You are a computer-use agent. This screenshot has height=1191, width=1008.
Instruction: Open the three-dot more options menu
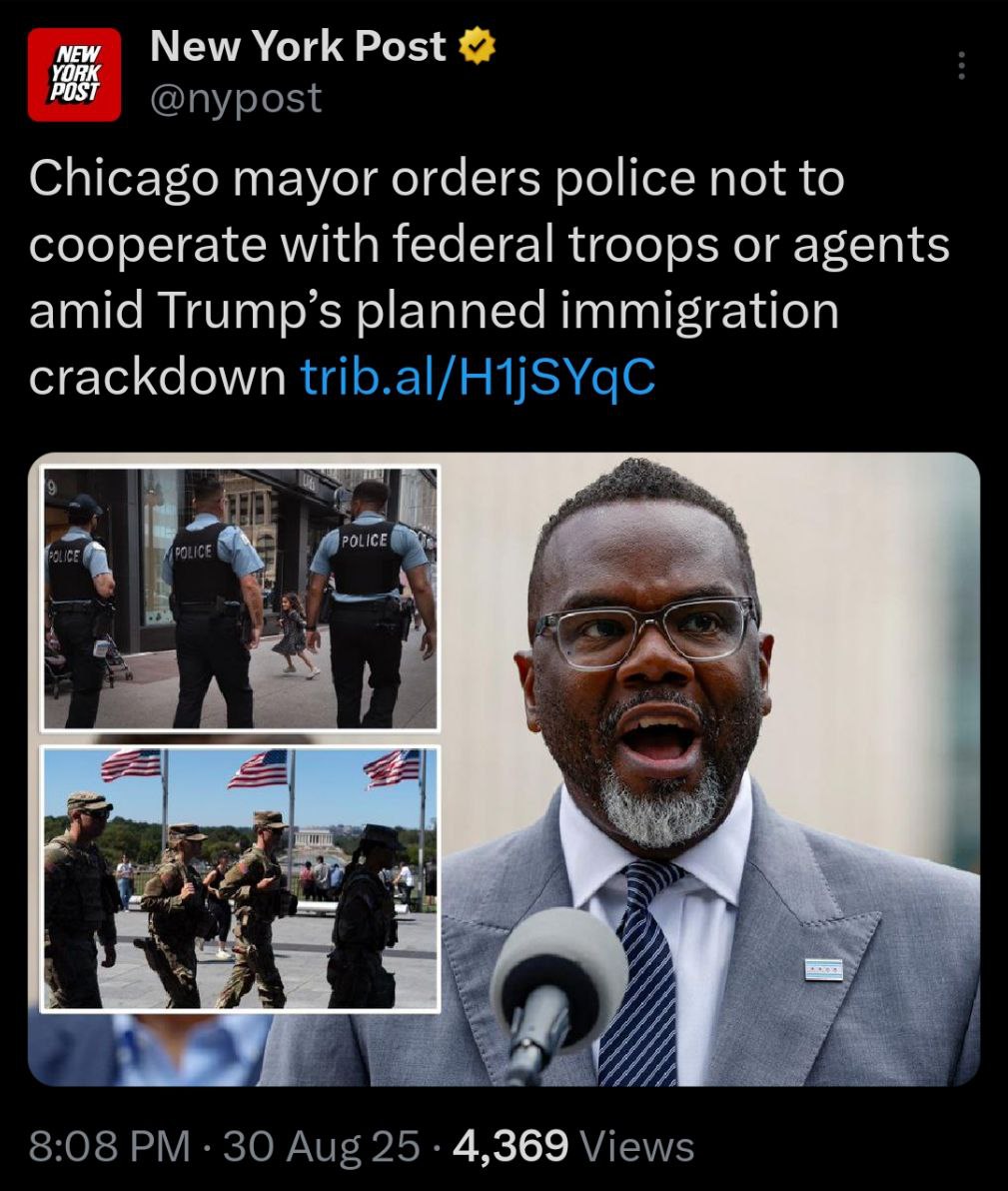point(961,66)
